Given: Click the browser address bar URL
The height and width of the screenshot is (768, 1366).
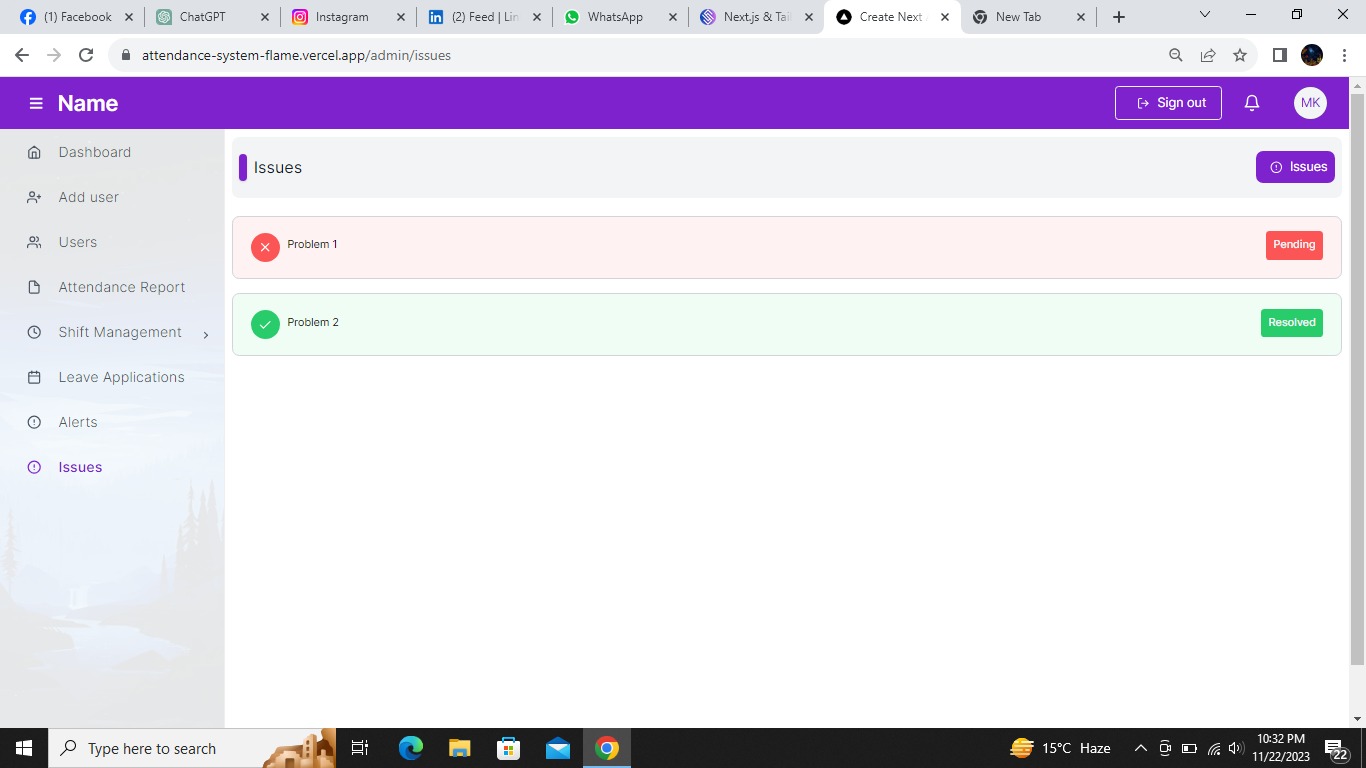Looking at the screenshot, I should click(296, 56).
